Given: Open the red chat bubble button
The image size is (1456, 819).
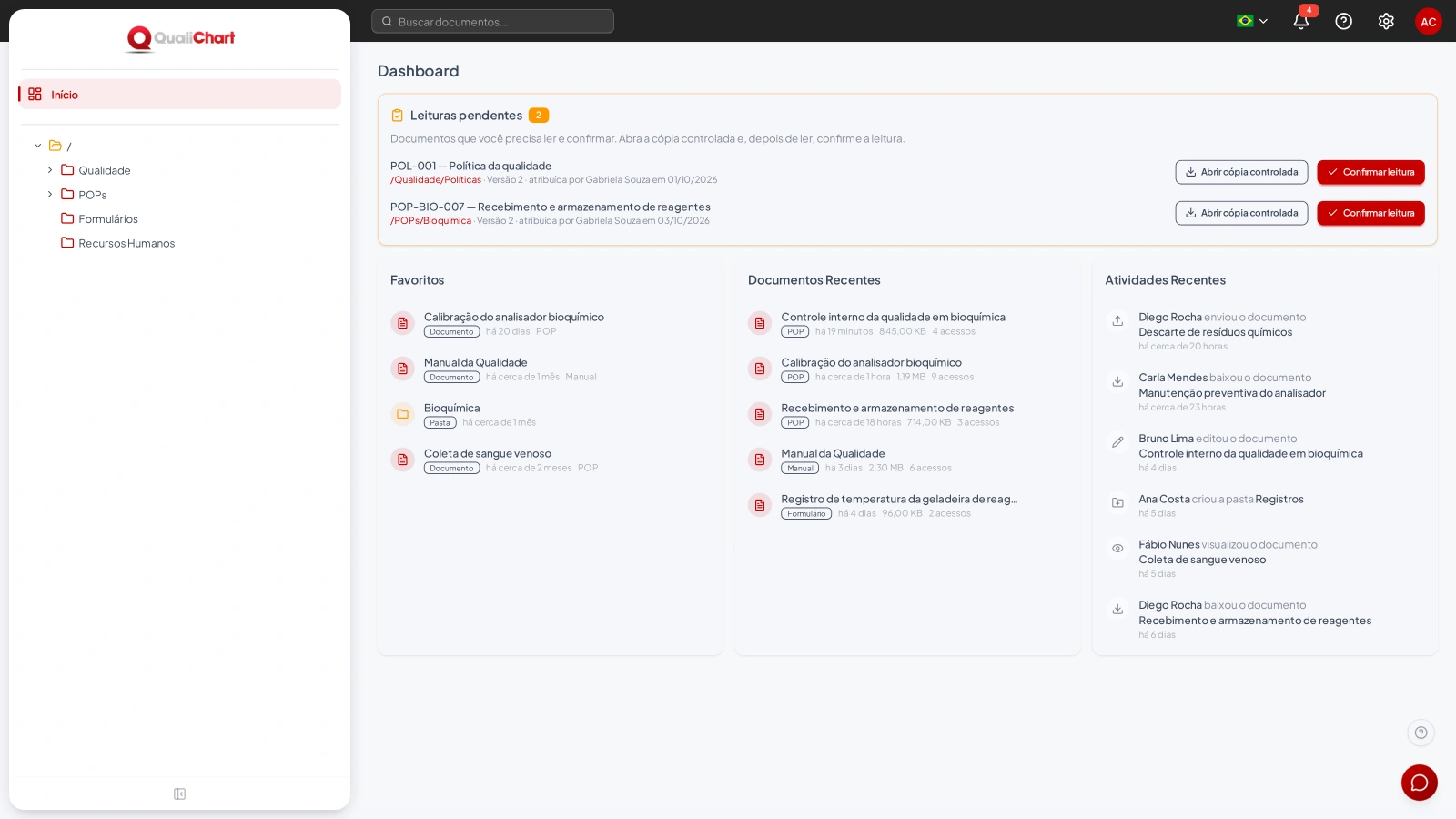Looking at the screenshot, I should point(1420,783).
